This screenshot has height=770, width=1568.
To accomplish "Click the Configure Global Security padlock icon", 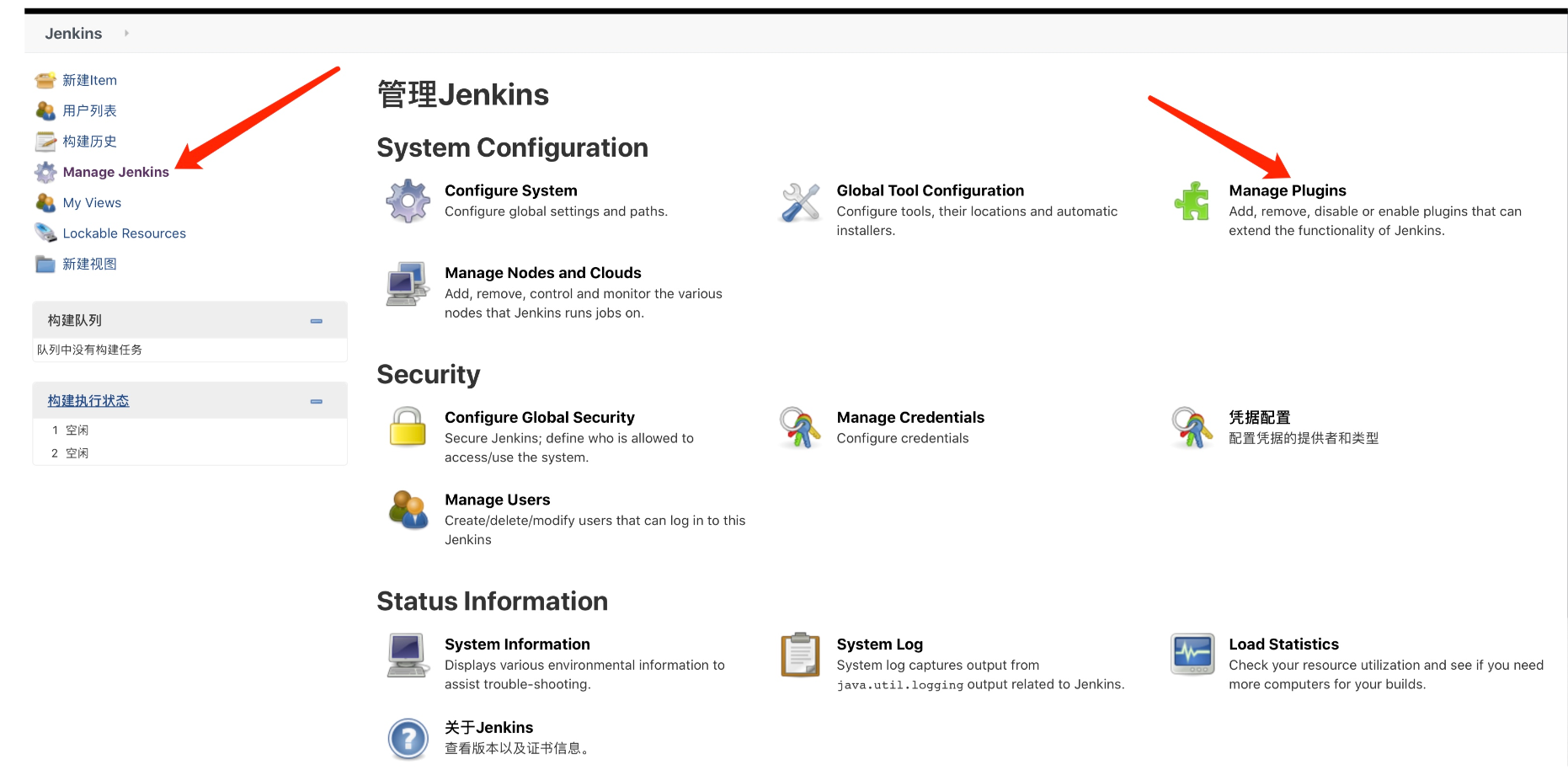I will pos(408,426).
